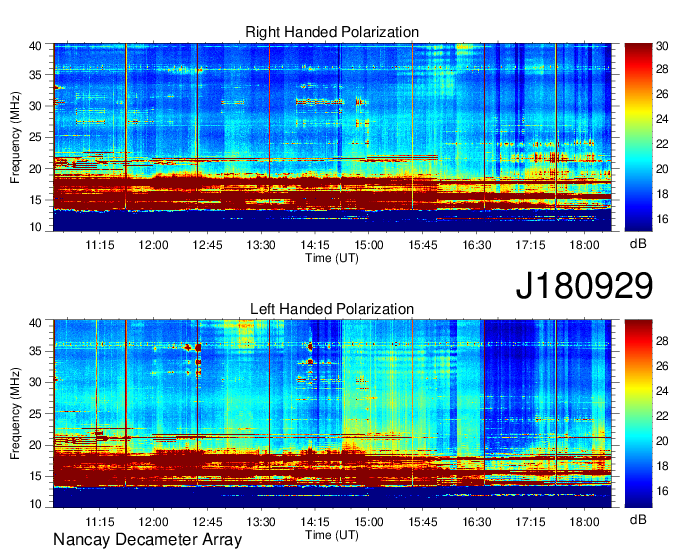Screen dimensions: 680x552
Task: Click the "18:00" time tick under Left Handed plot
Action: coord(584,521)
